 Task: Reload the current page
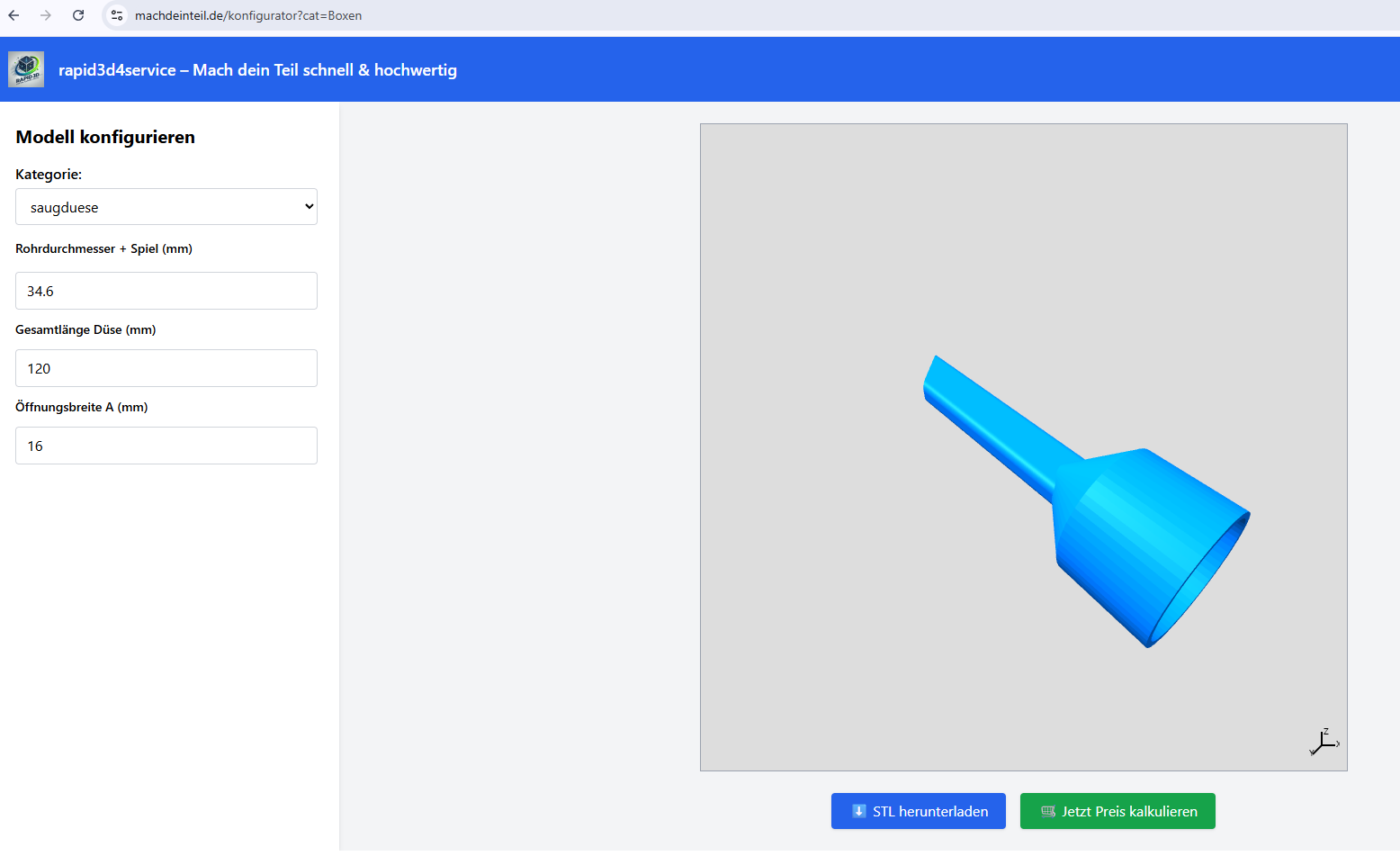coord(78,15)
